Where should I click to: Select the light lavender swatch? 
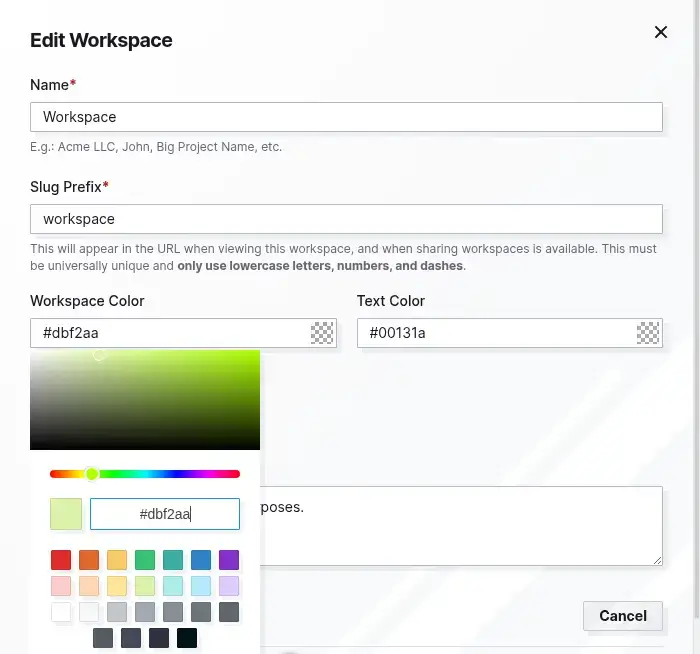pos(229,586)
